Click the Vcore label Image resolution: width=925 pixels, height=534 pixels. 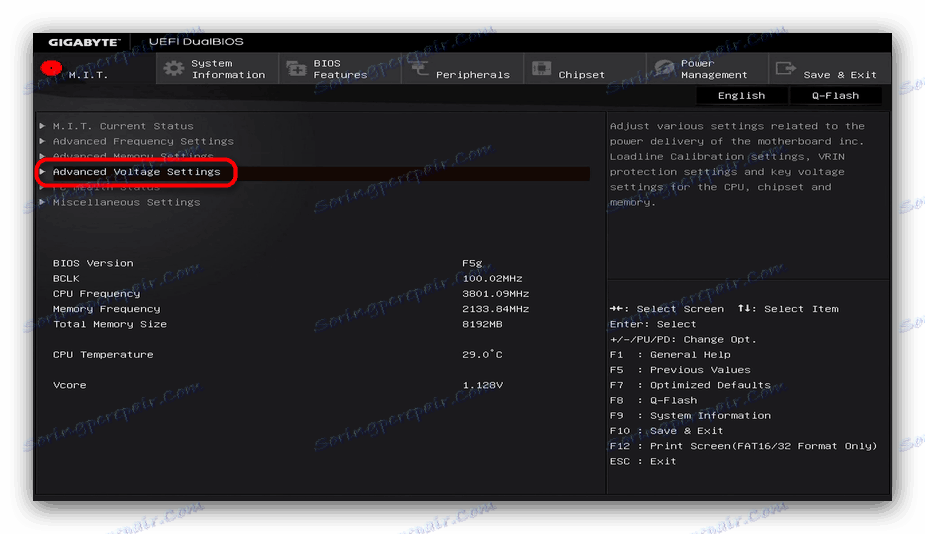[x=69, y=385]
